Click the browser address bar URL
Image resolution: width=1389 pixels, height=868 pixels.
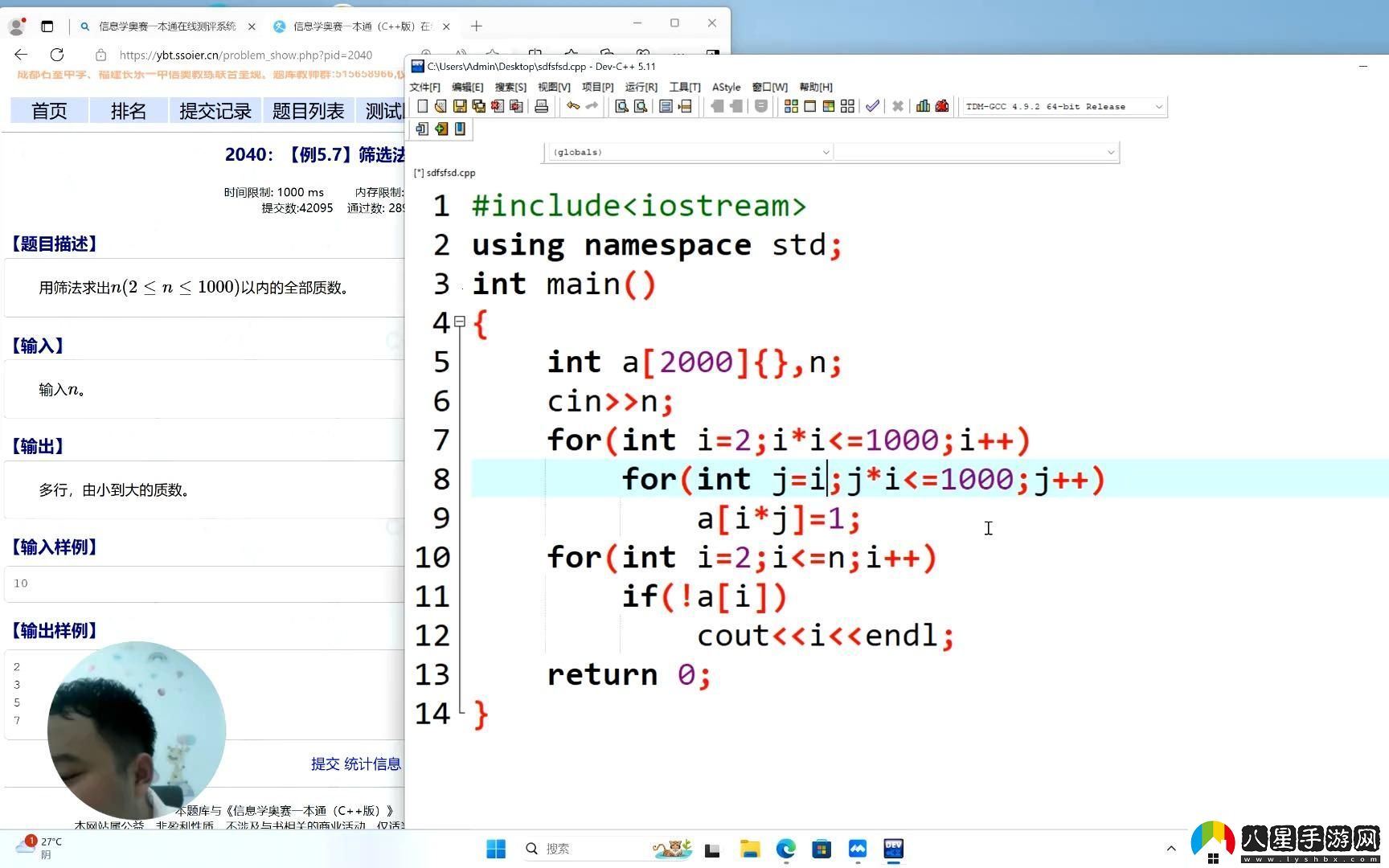click(x=246, y=55)
